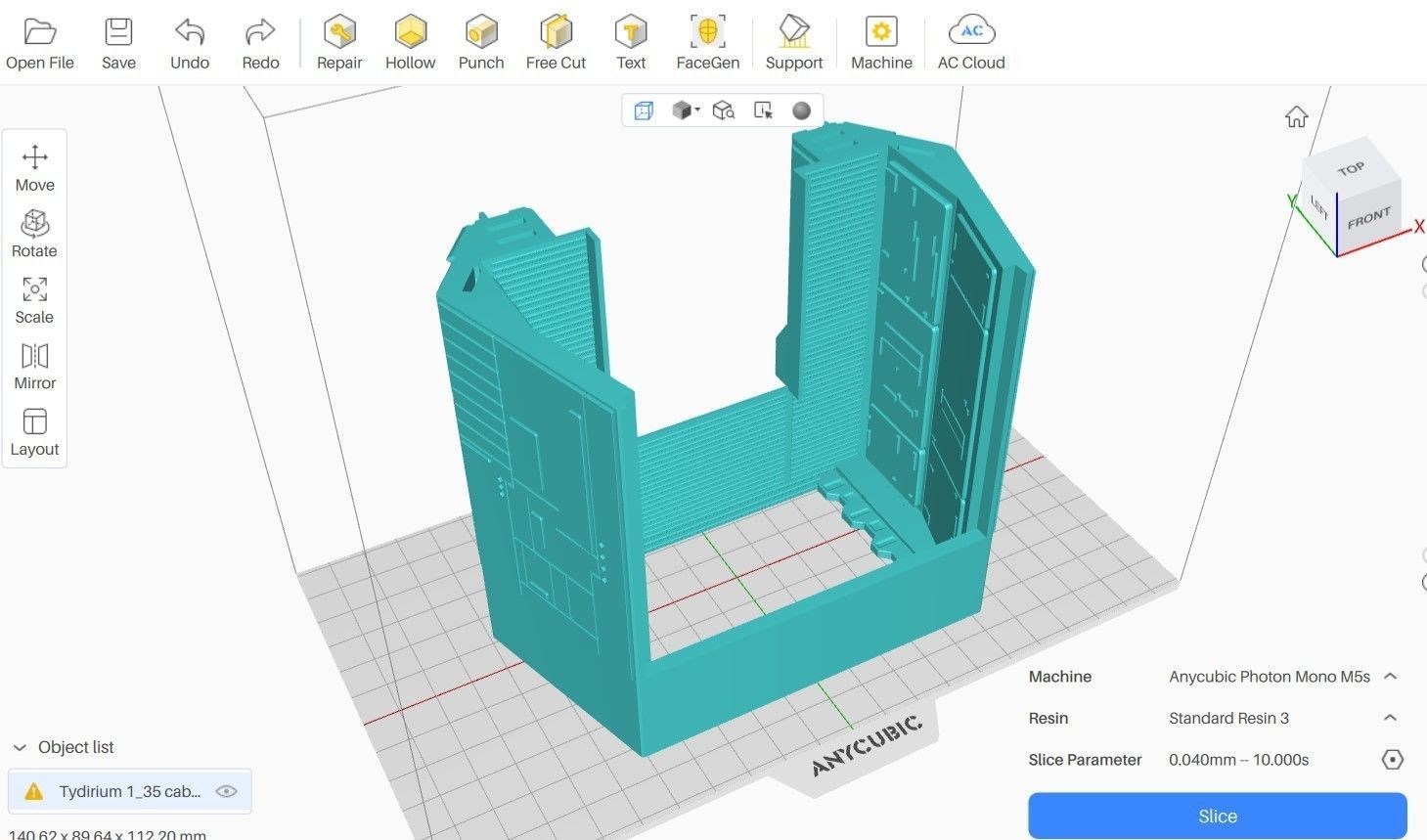Select the Move tool

coord(35,168)
